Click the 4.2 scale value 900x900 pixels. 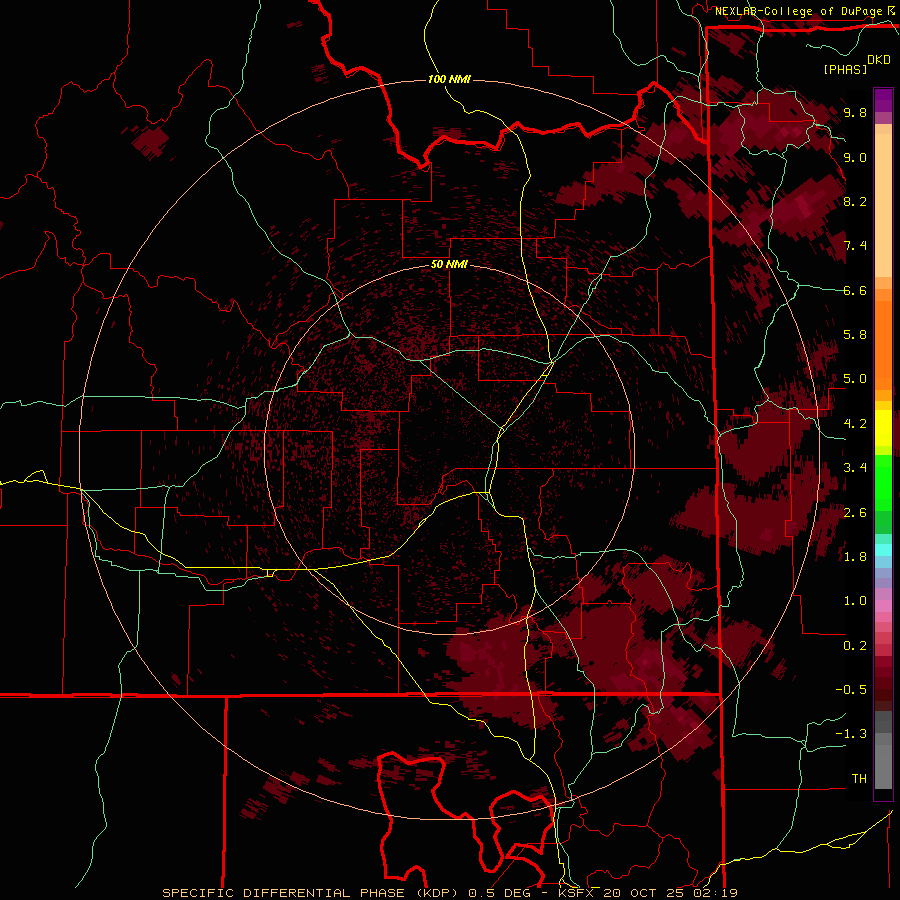click(855, 424)
